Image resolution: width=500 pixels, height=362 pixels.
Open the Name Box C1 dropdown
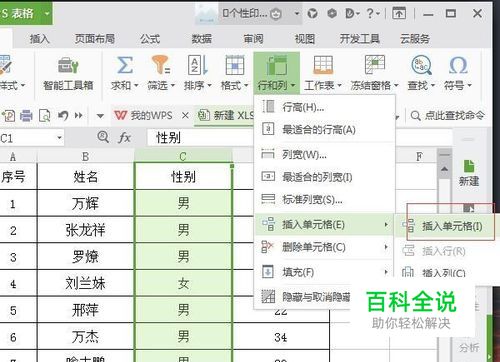coord(59,138)
